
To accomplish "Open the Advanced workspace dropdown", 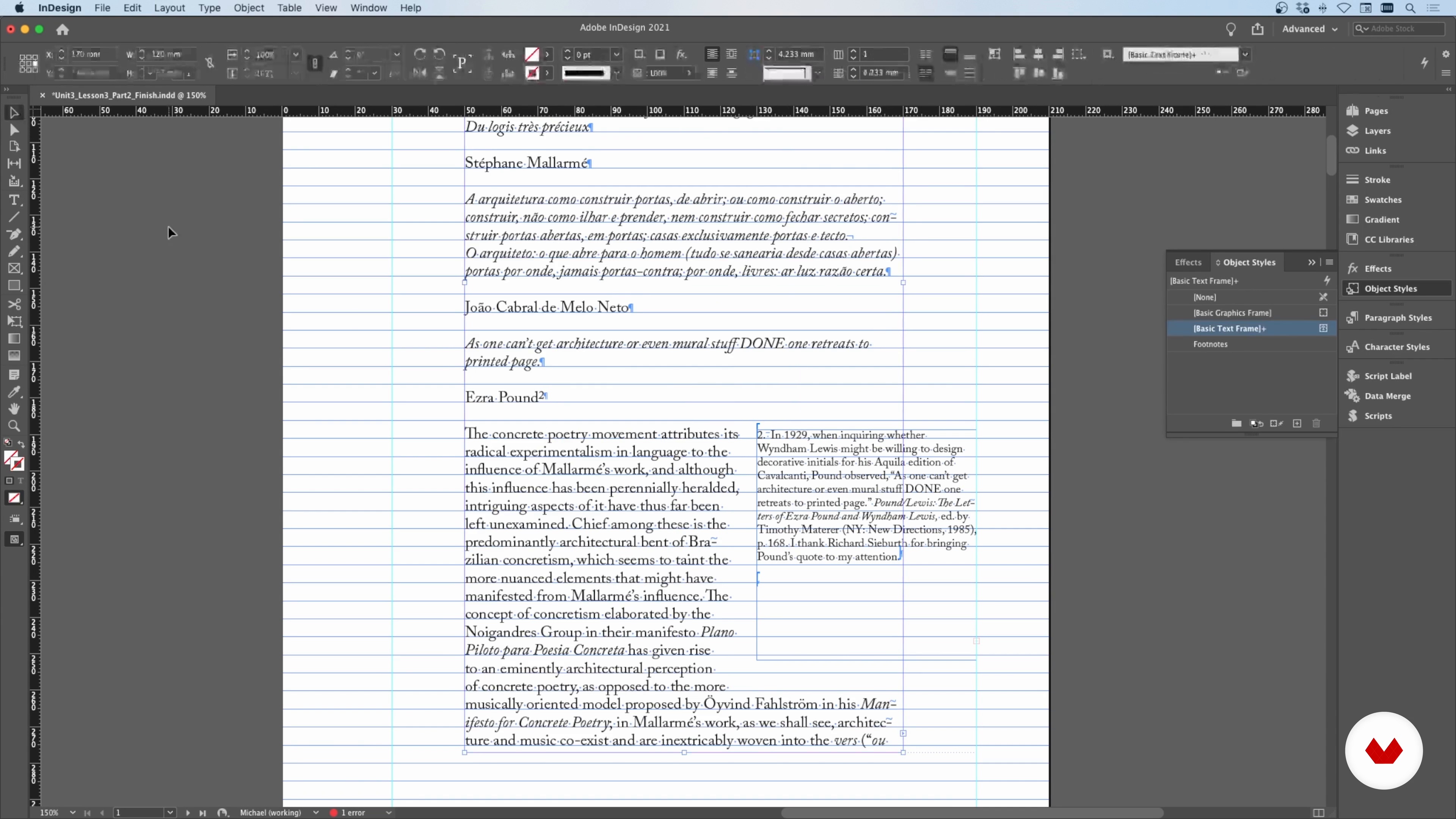I will click(x=1309, y=29).
